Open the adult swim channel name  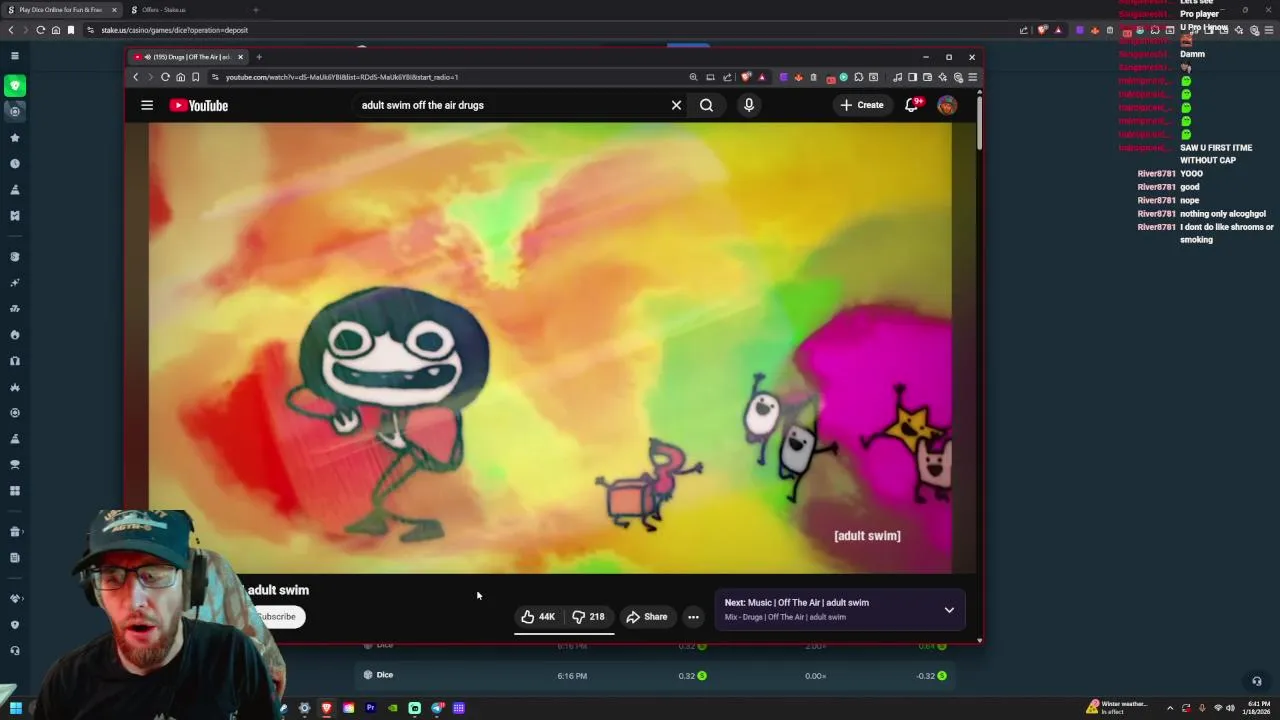pos(278,590)
